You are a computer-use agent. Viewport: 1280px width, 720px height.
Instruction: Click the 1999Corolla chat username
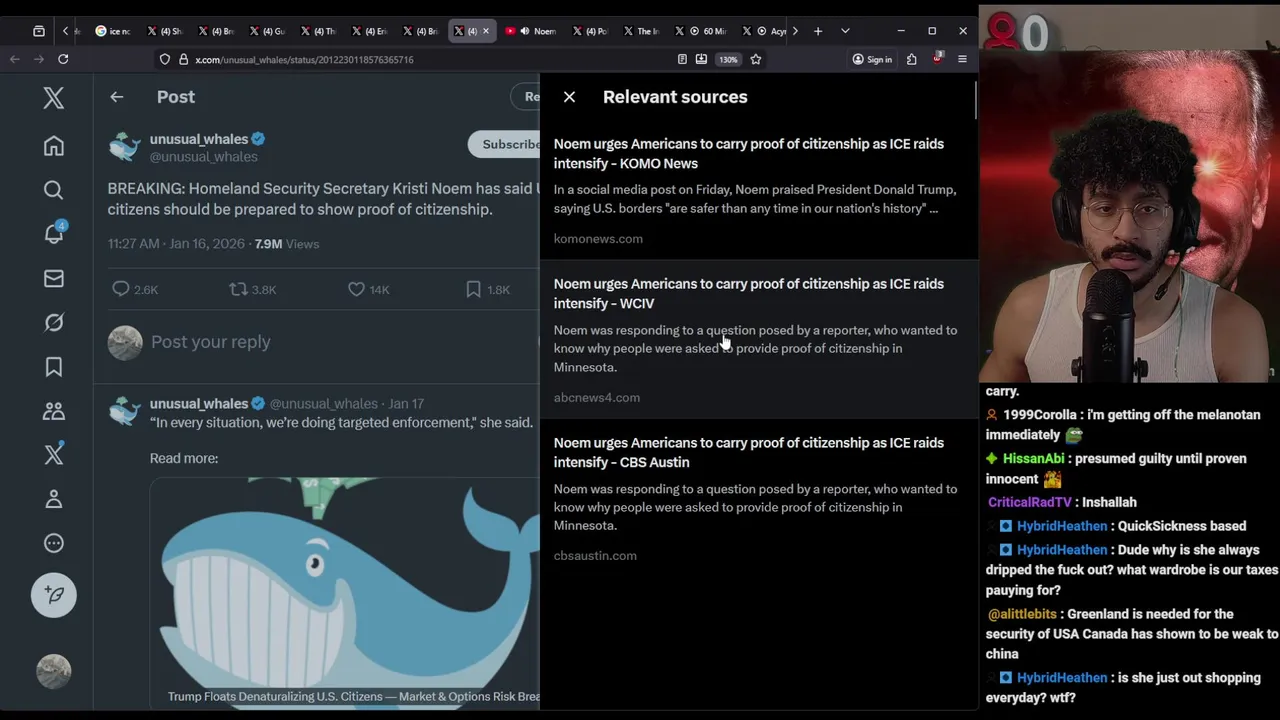point(1039,415)
